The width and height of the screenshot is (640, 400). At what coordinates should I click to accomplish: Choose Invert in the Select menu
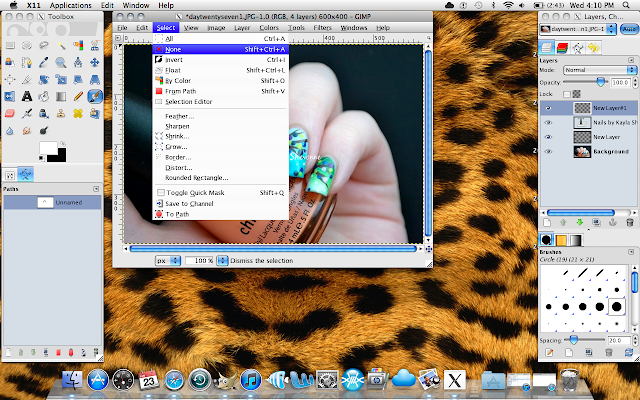pyautogui.click(x=220, y=60)
